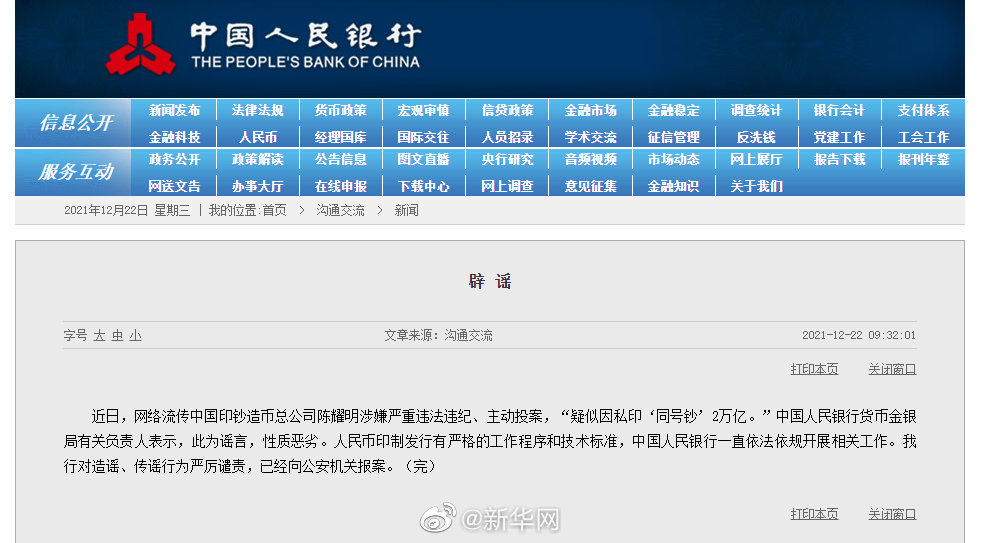Screen dimensions: 984x543
Task: Select 宏观审慎 in navigation
Action: coord(424,110)
